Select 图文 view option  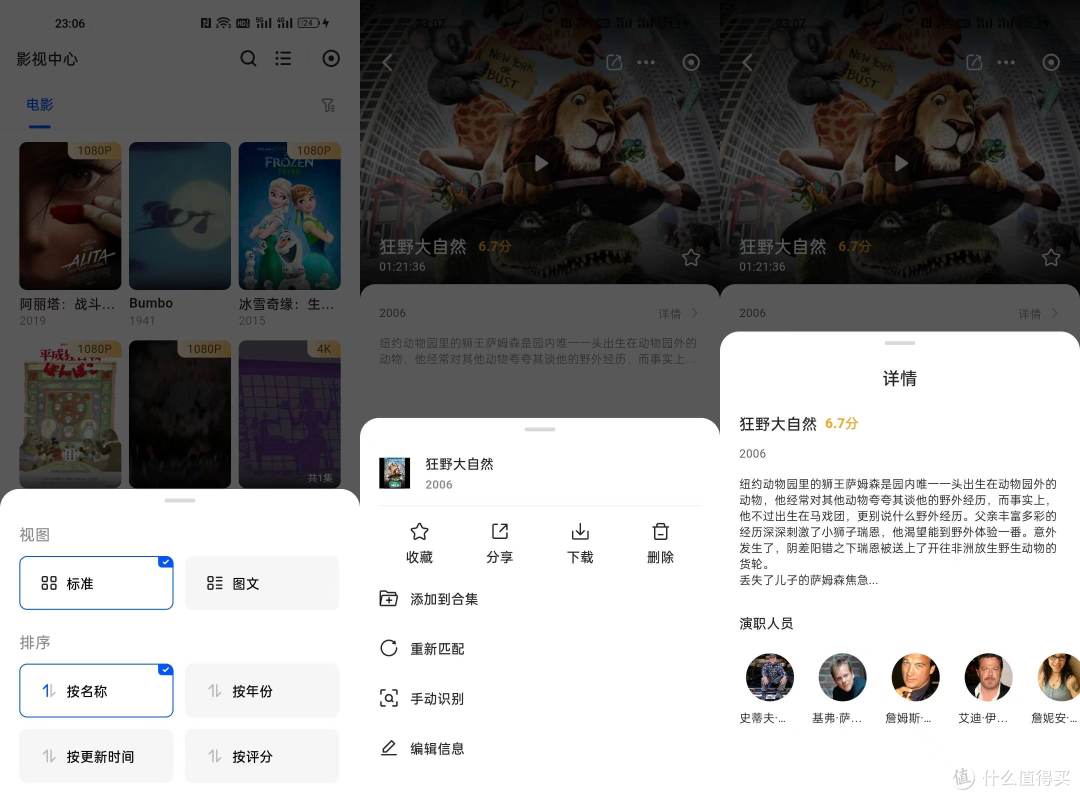(262, 583)
